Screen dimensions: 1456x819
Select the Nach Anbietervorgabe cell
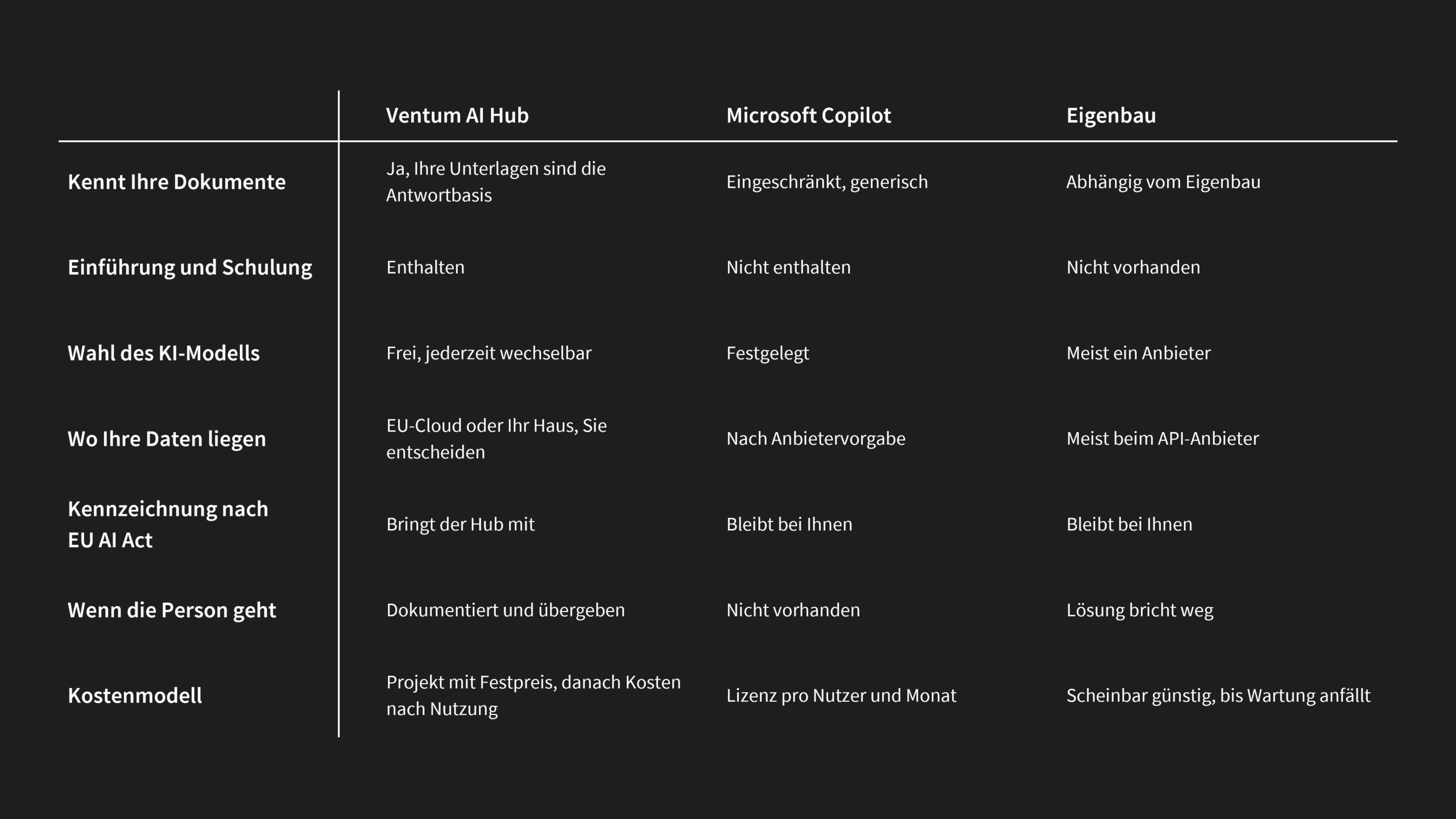point(816,439)
